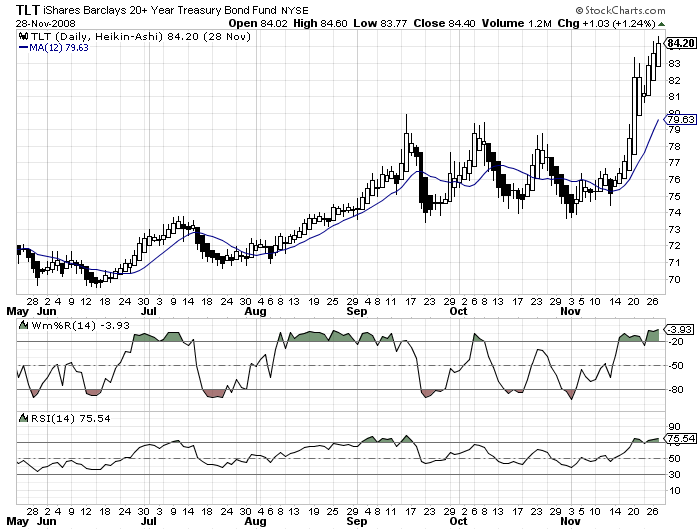This screenshot has height=530, width=700.
Task: Click the TLT ticker symbol in header
Action: pos(27,8)
